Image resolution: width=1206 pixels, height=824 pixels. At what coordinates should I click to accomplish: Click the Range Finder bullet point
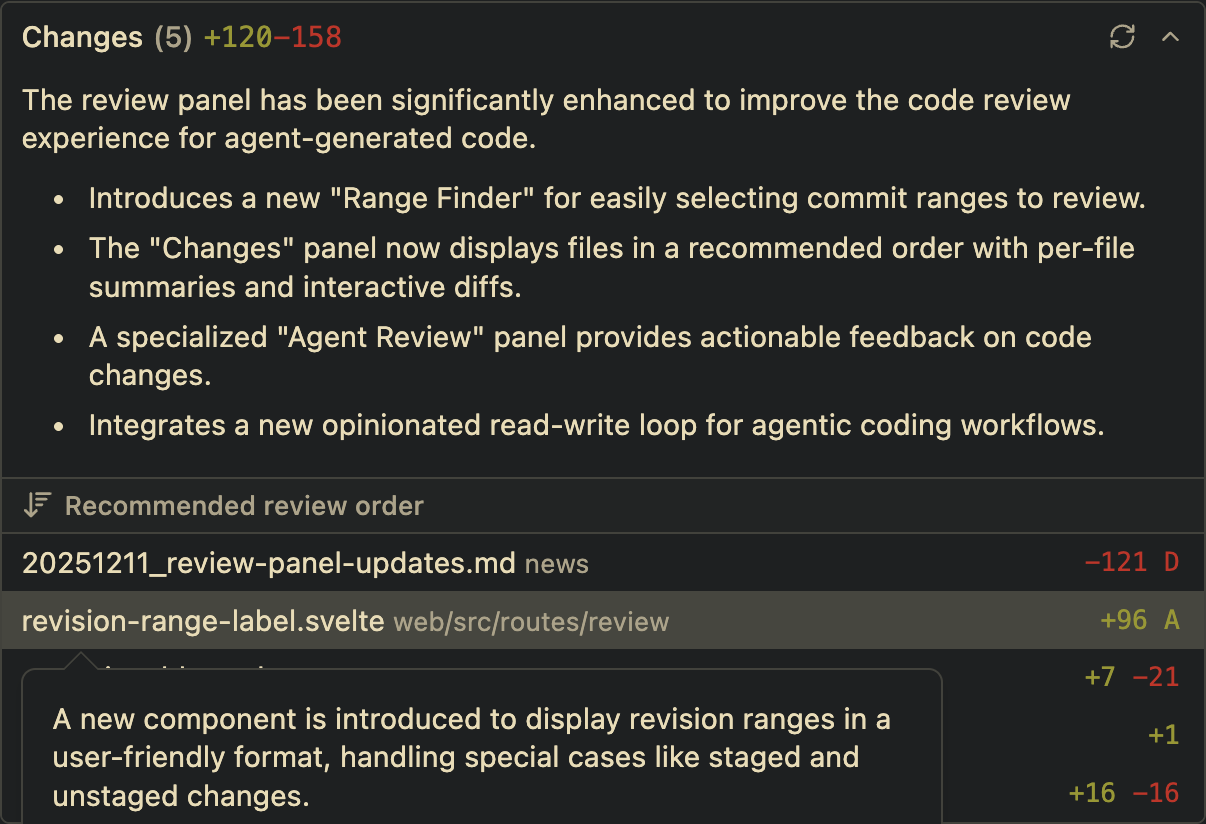pyautogui.click(x=616, y=198)
